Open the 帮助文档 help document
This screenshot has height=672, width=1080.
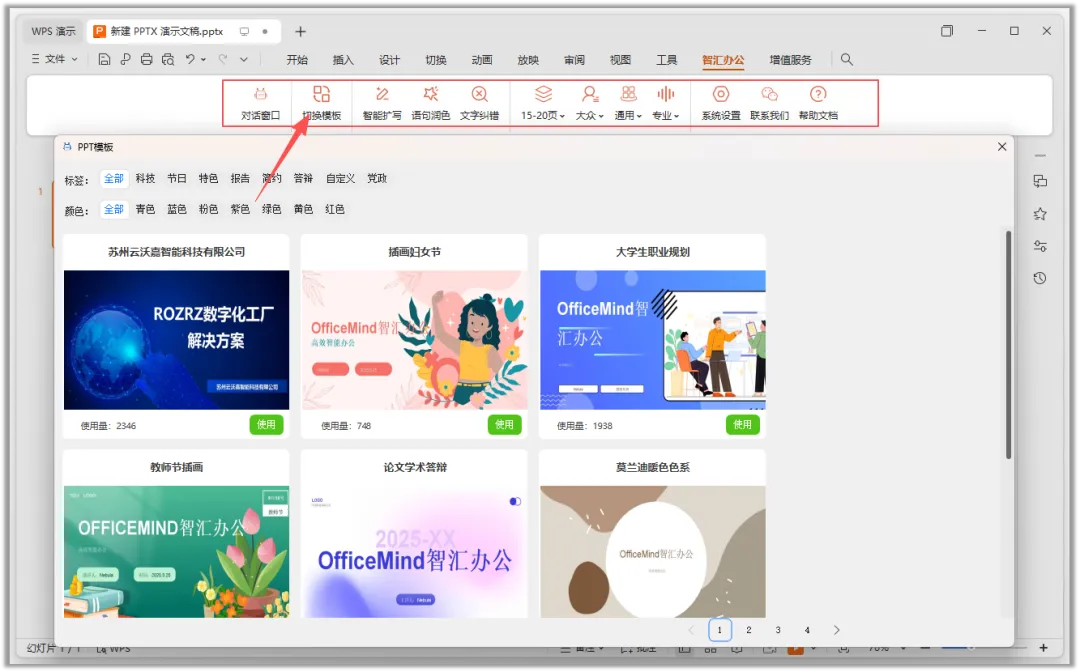coord(818,103)
